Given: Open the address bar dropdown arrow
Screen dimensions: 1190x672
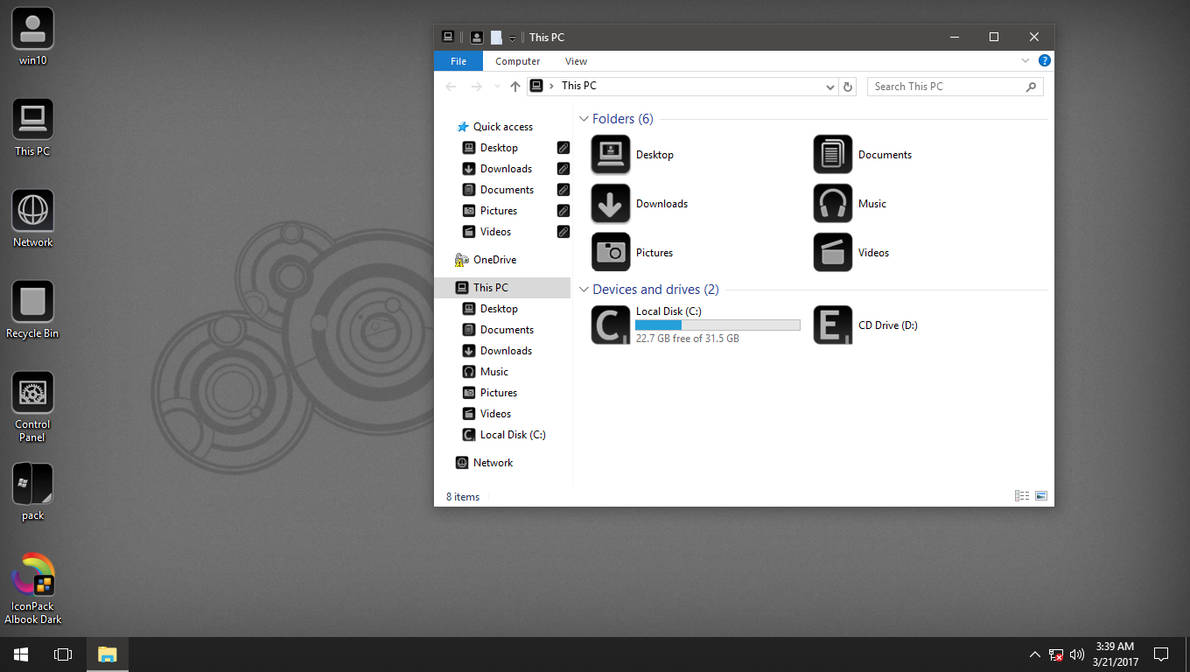Looking at the screenshot, I should click(830, 86).
